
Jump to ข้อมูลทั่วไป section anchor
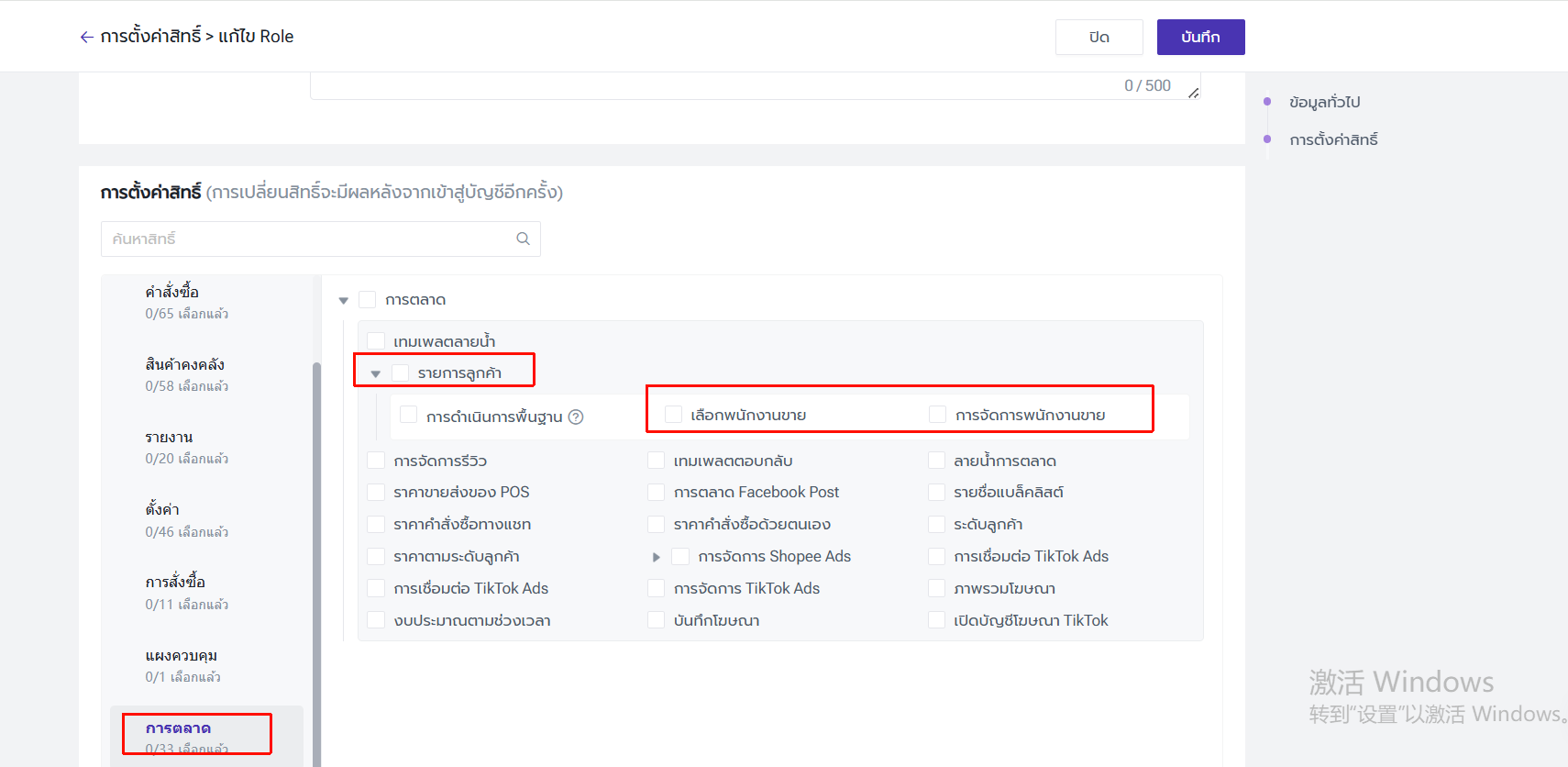(x=1324, y=102)
